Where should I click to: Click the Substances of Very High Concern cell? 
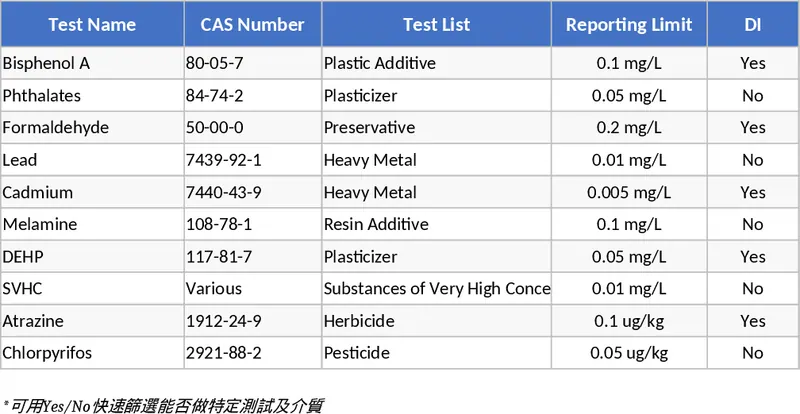pos(436,289)
